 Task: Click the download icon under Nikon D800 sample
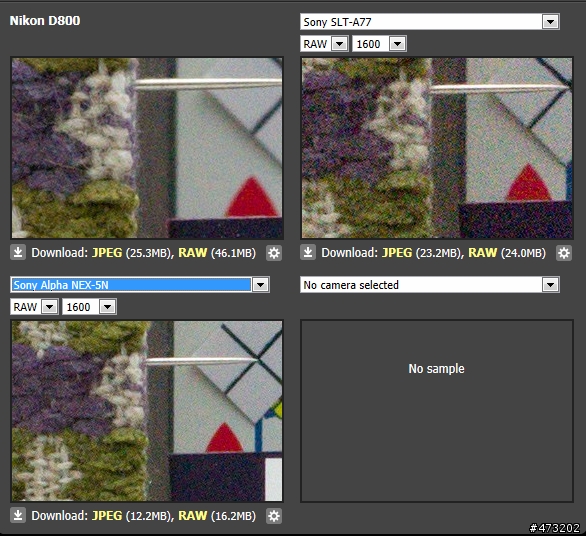coord(18,253)
